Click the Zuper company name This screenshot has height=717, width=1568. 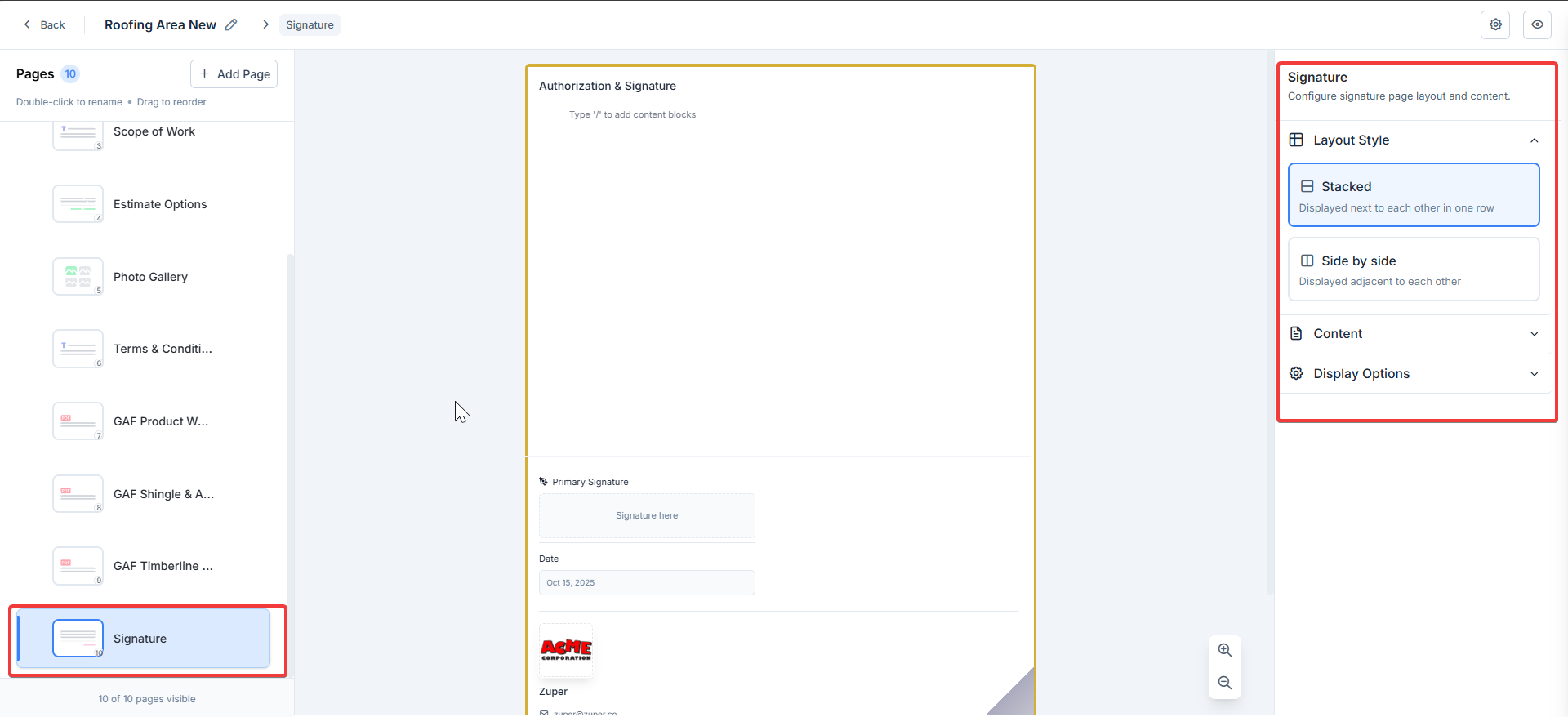[x=553, y=691]
